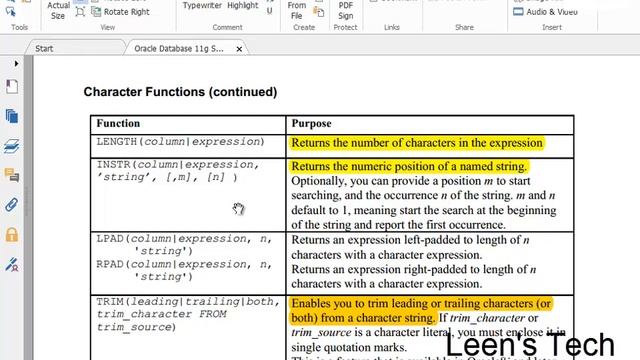Image resolution: width=640 pixels, height=360 pixels.
Task: Click the LPAD(column|expression, n, text
Action: point(184,238)
